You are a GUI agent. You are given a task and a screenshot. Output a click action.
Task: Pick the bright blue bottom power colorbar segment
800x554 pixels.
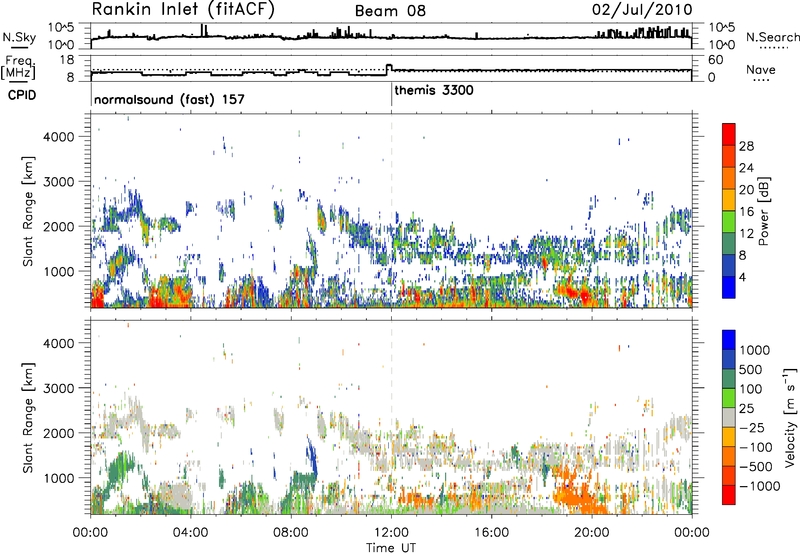[x=729, y=288]
